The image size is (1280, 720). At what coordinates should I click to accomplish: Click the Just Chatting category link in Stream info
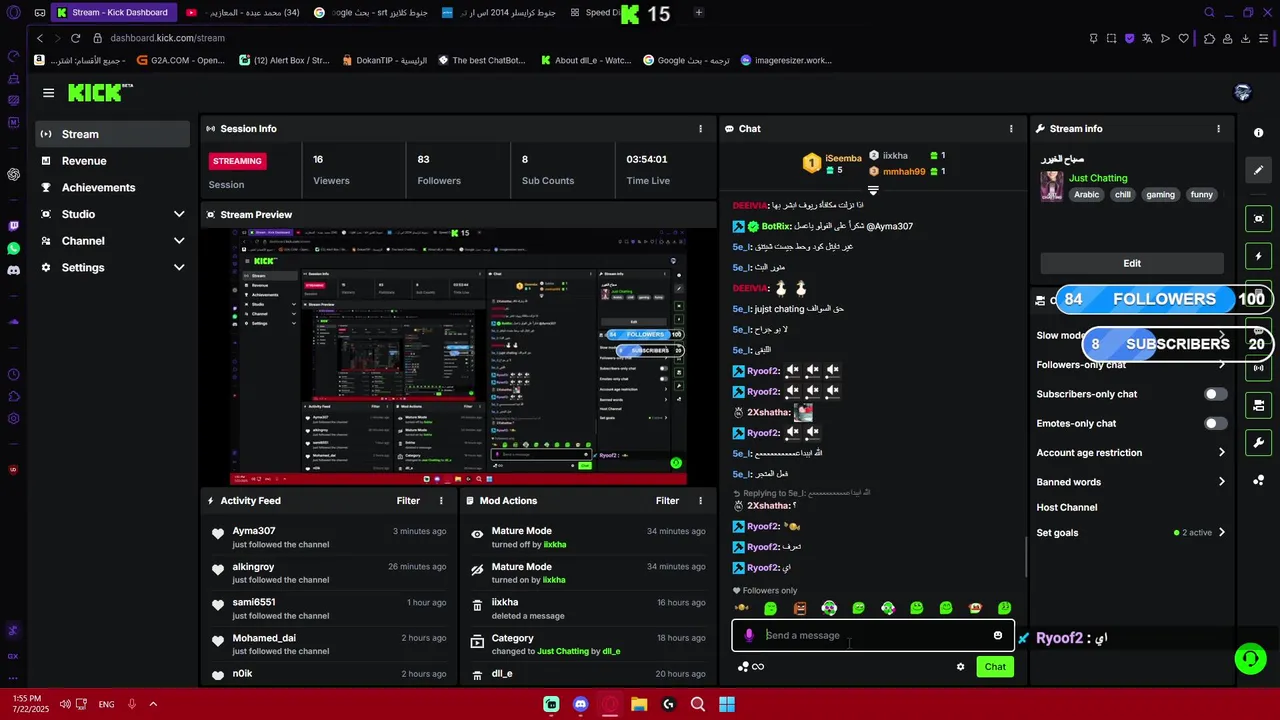[x=1098, y=178]
